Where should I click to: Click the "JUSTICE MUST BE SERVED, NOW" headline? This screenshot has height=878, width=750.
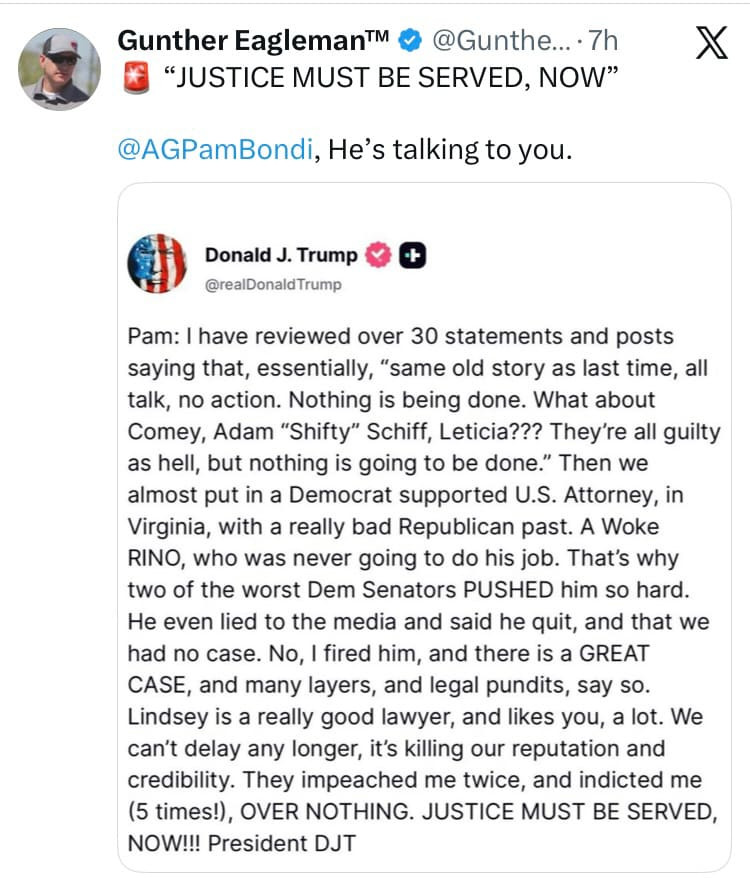click(x=388, y=78)
